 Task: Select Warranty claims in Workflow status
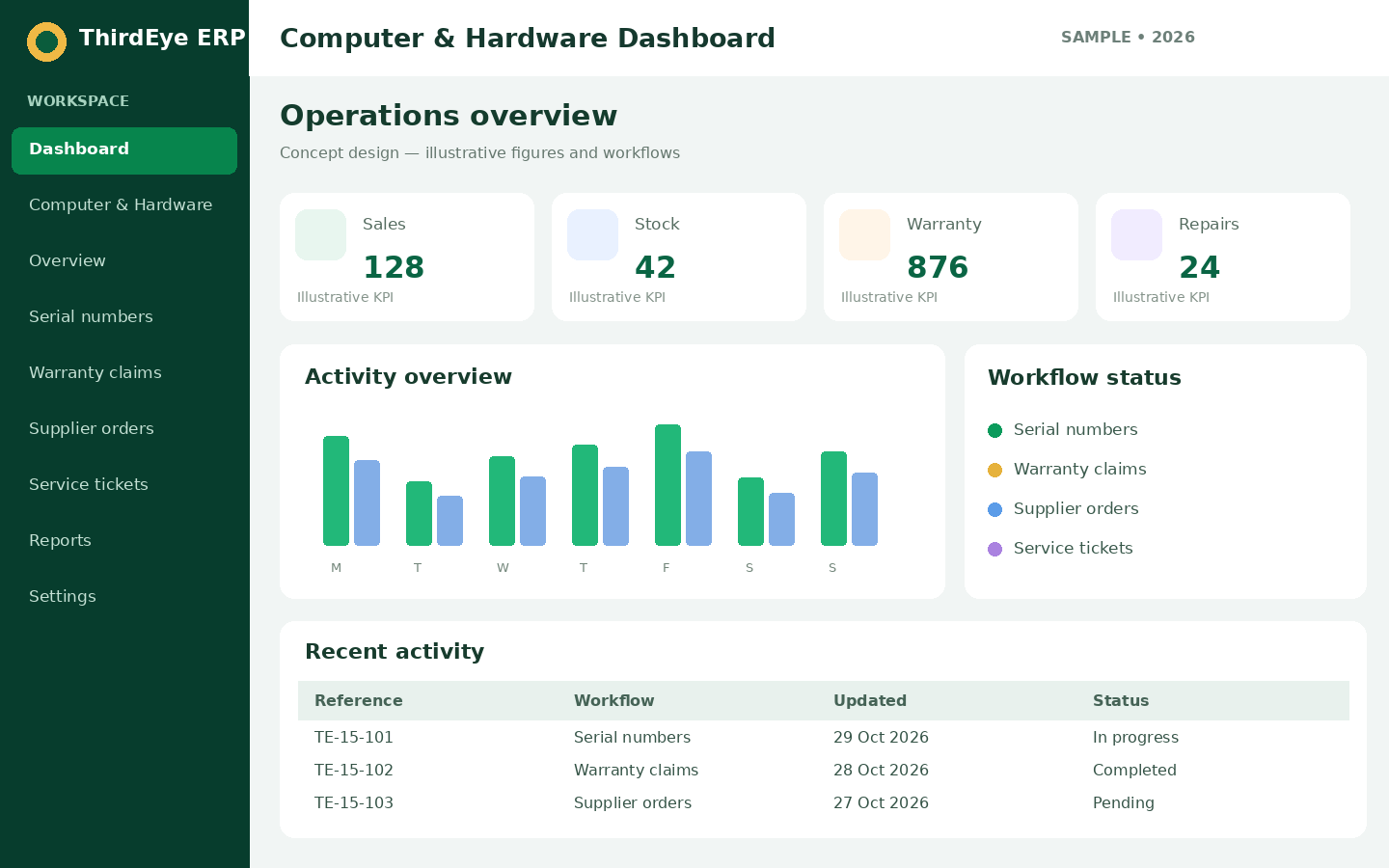click(1080, 469)
